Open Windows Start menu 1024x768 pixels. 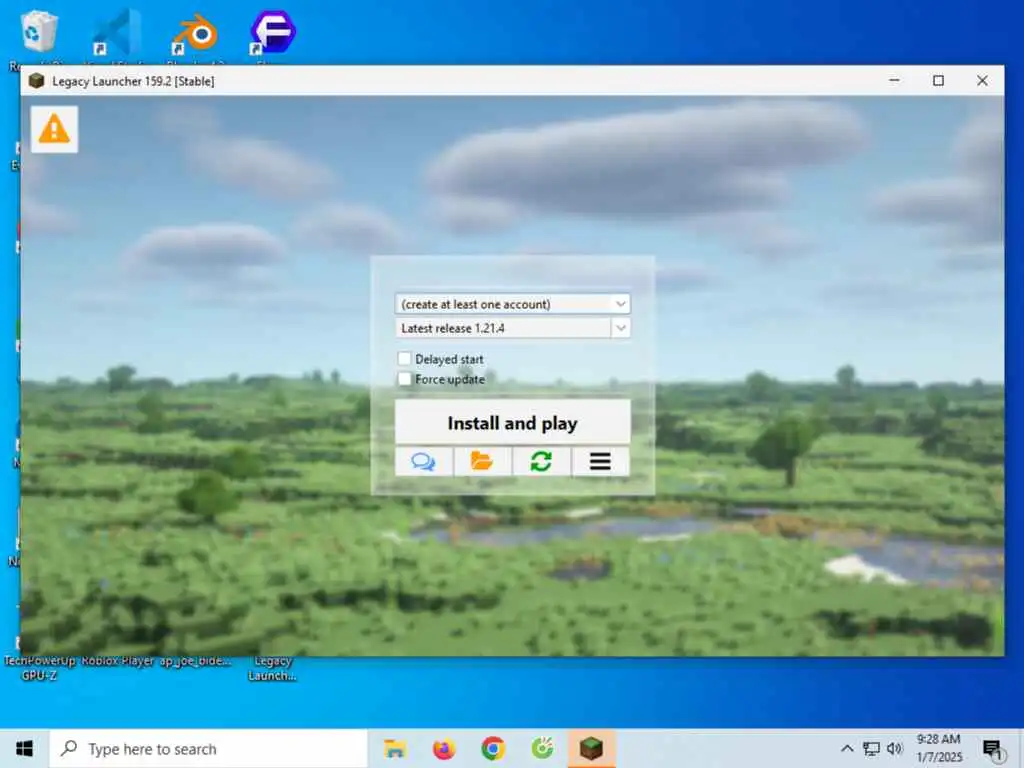[24, 748]
